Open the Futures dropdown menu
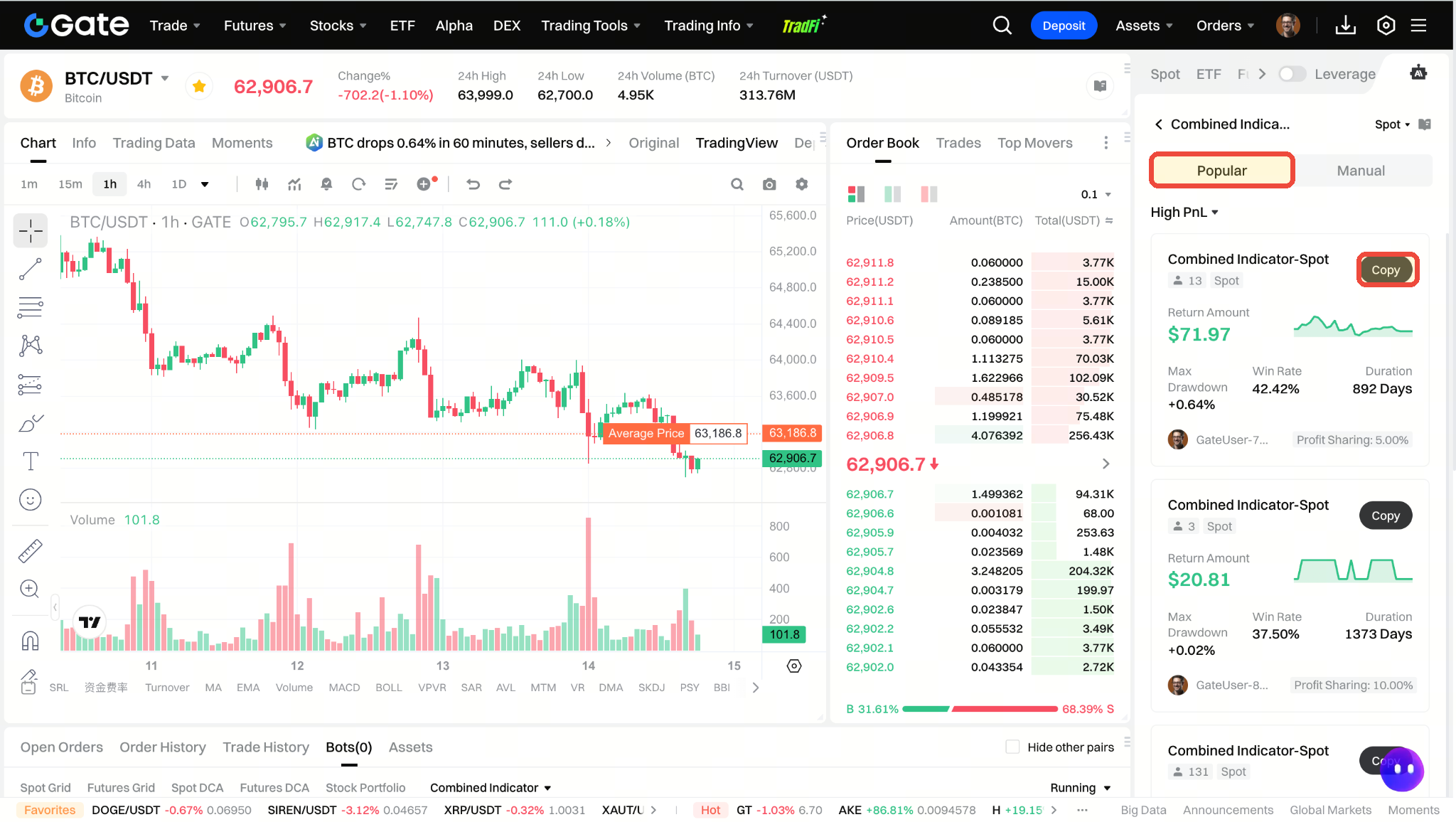This screenshot has height=822, width=1456. point(255,26)
